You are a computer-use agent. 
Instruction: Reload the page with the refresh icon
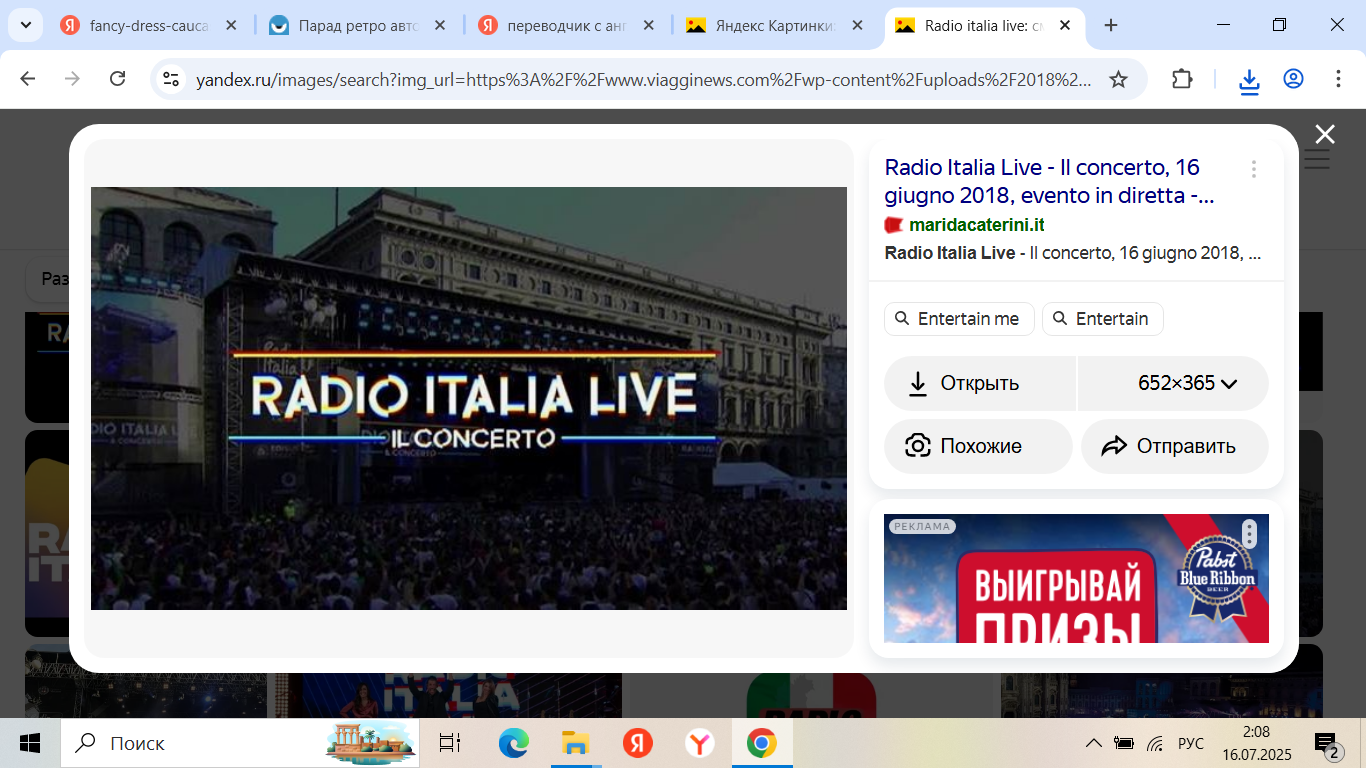(x=117, y=79)
